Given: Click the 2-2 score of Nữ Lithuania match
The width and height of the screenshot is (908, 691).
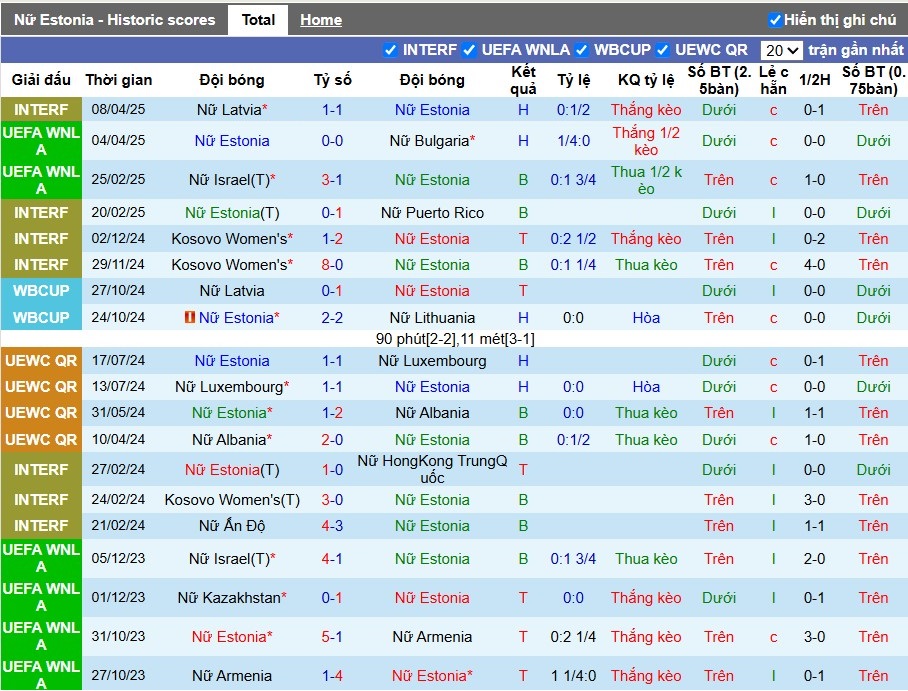Looking at the screenshot, I should point(332,318).
